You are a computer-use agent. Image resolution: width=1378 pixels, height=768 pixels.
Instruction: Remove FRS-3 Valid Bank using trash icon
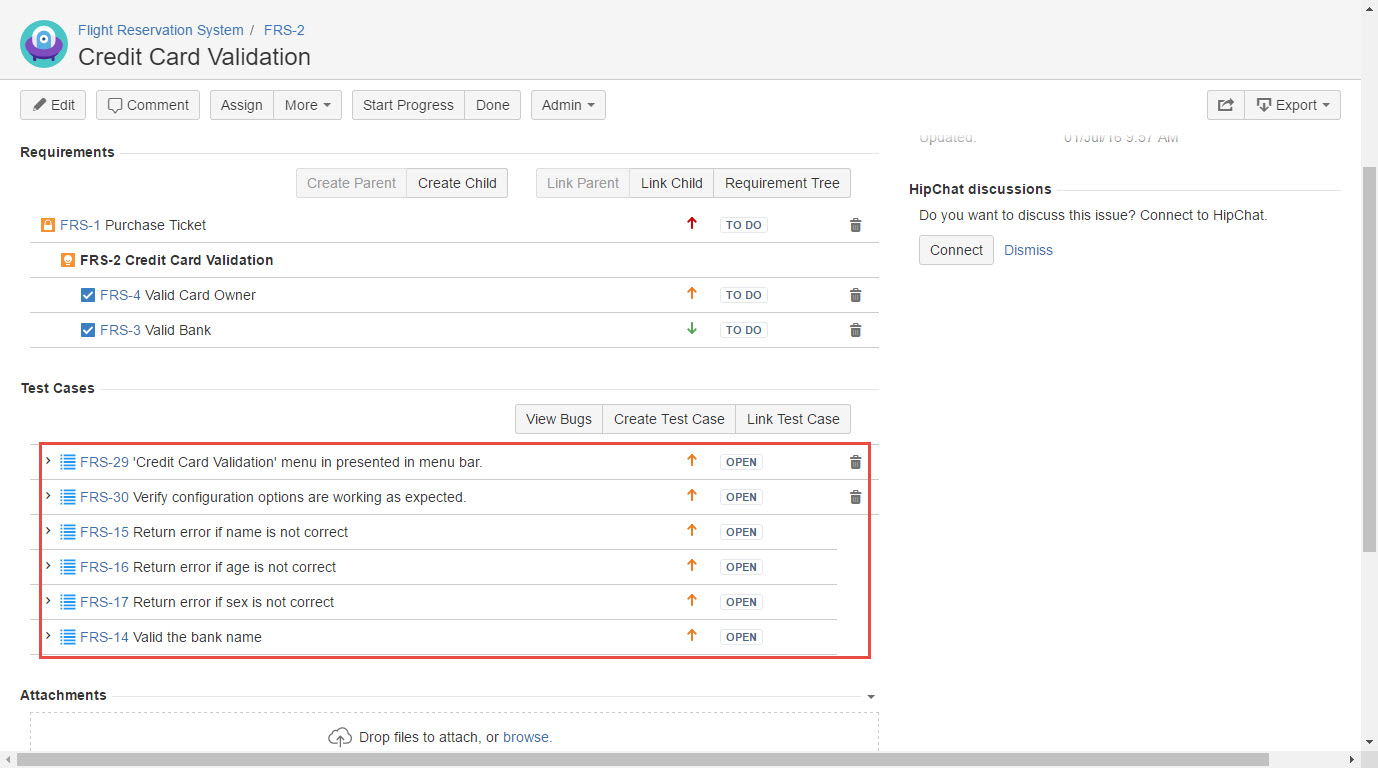pyautogui.click(x=855, y=331)
